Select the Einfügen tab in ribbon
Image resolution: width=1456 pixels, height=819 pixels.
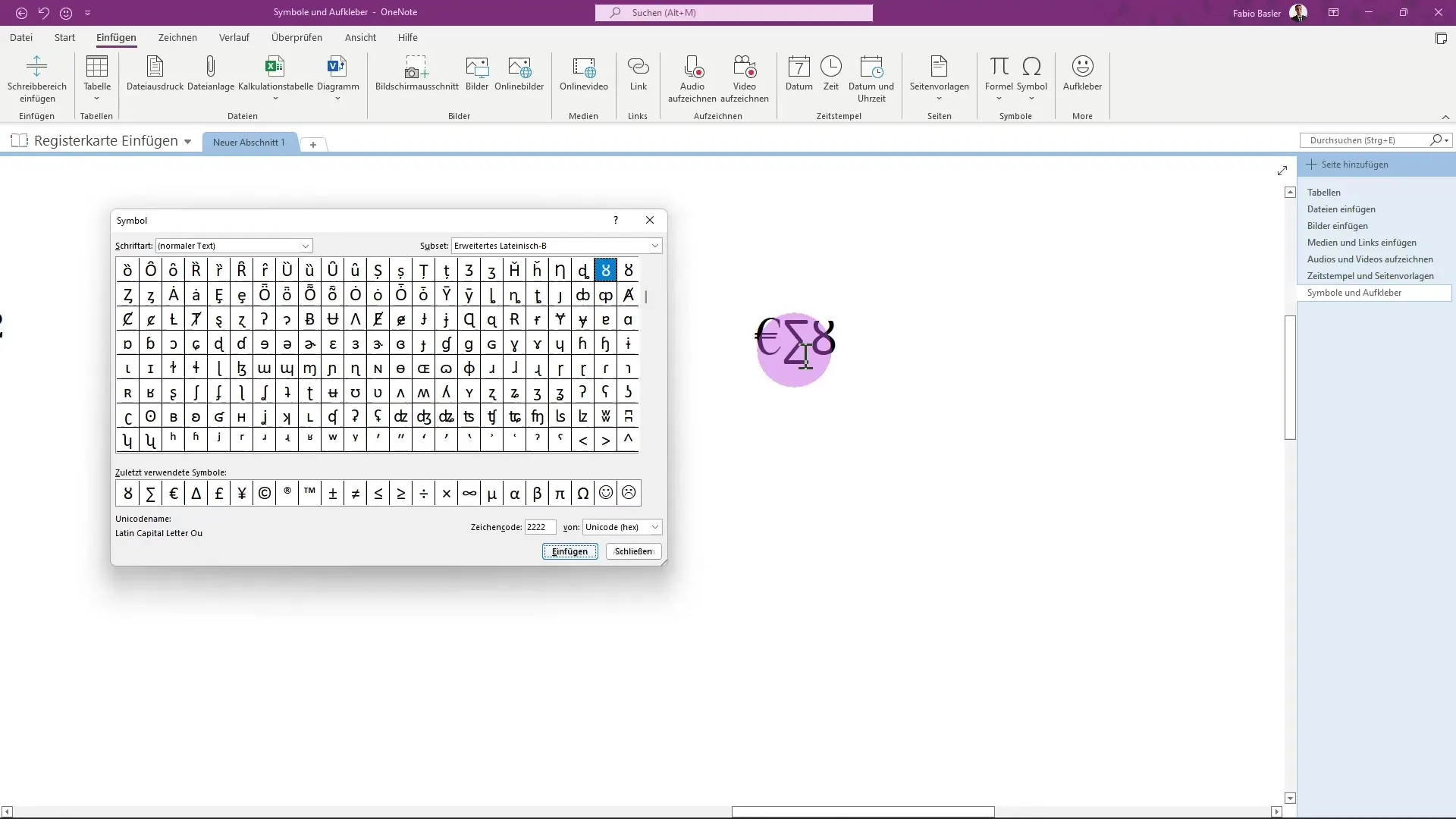(115, 38)
